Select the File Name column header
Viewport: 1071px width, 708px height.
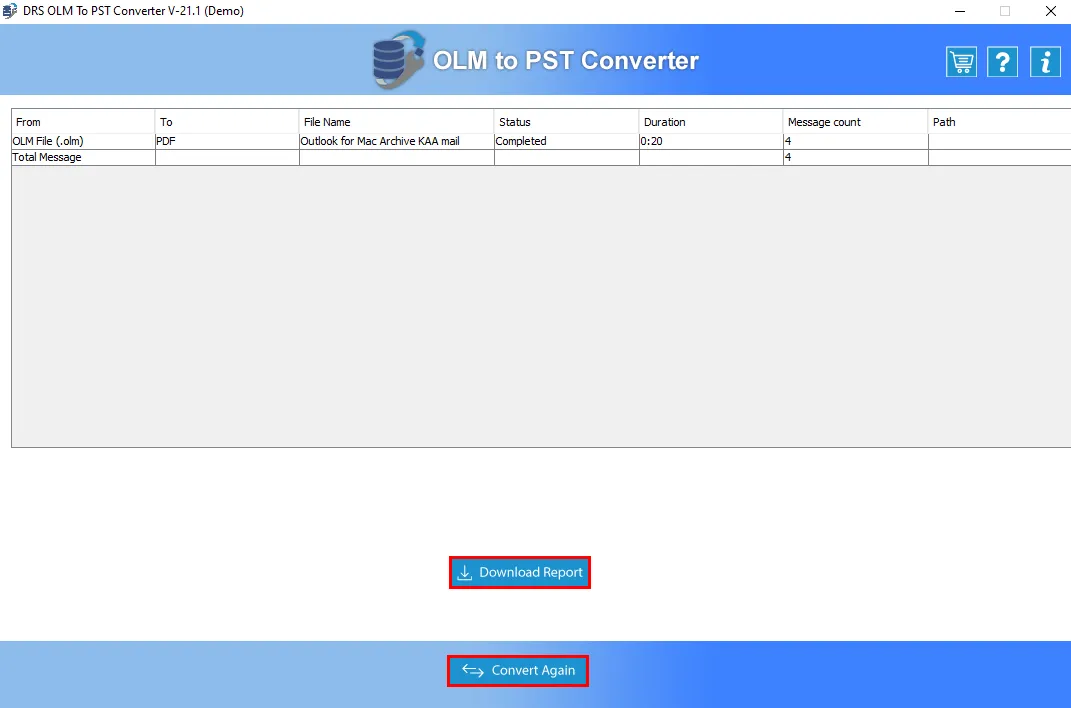click(x=396, y=122)
